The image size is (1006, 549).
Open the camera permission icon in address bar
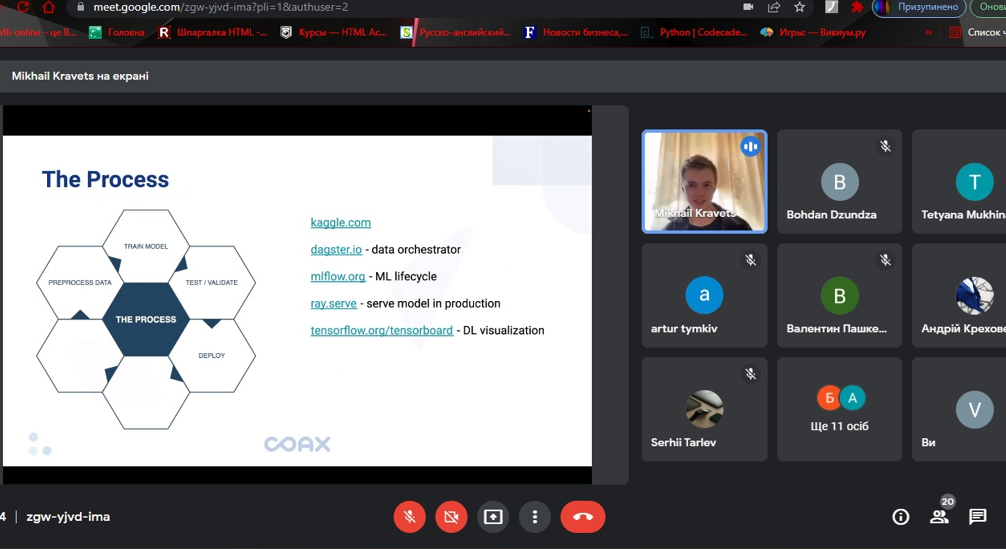[x=748, y=7]
